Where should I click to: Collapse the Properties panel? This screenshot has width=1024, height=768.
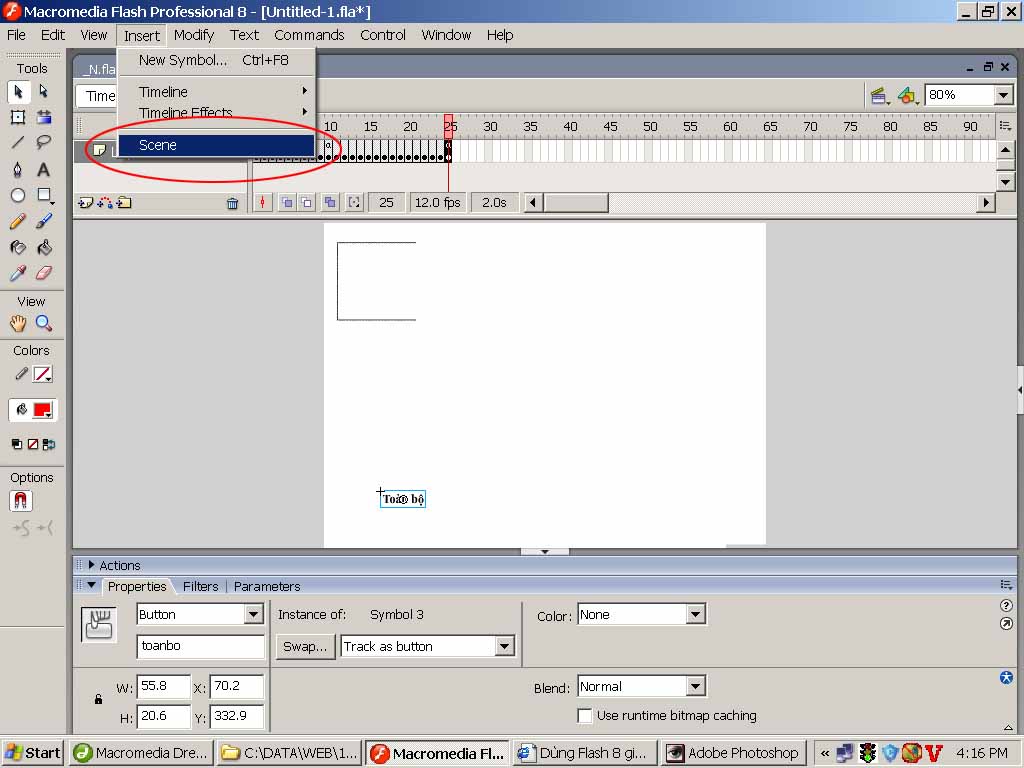[91, 585]
